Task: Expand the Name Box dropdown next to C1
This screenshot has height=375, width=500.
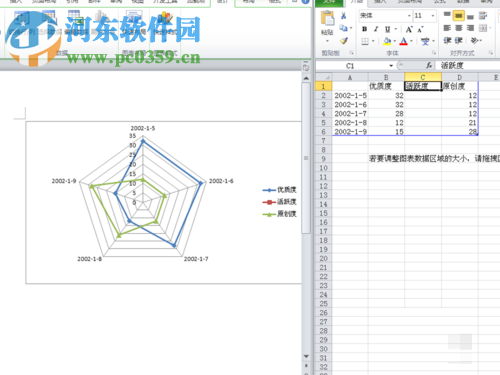Action: point(391,66)
